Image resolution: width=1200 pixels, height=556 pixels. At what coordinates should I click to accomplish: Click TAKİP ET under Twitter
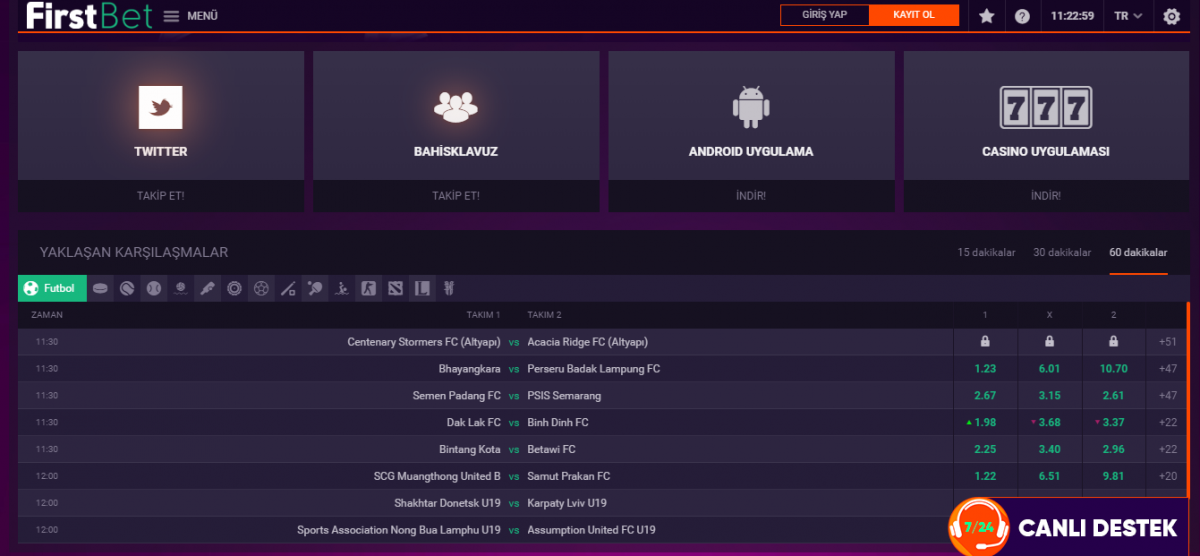click(x=161, y=196)
